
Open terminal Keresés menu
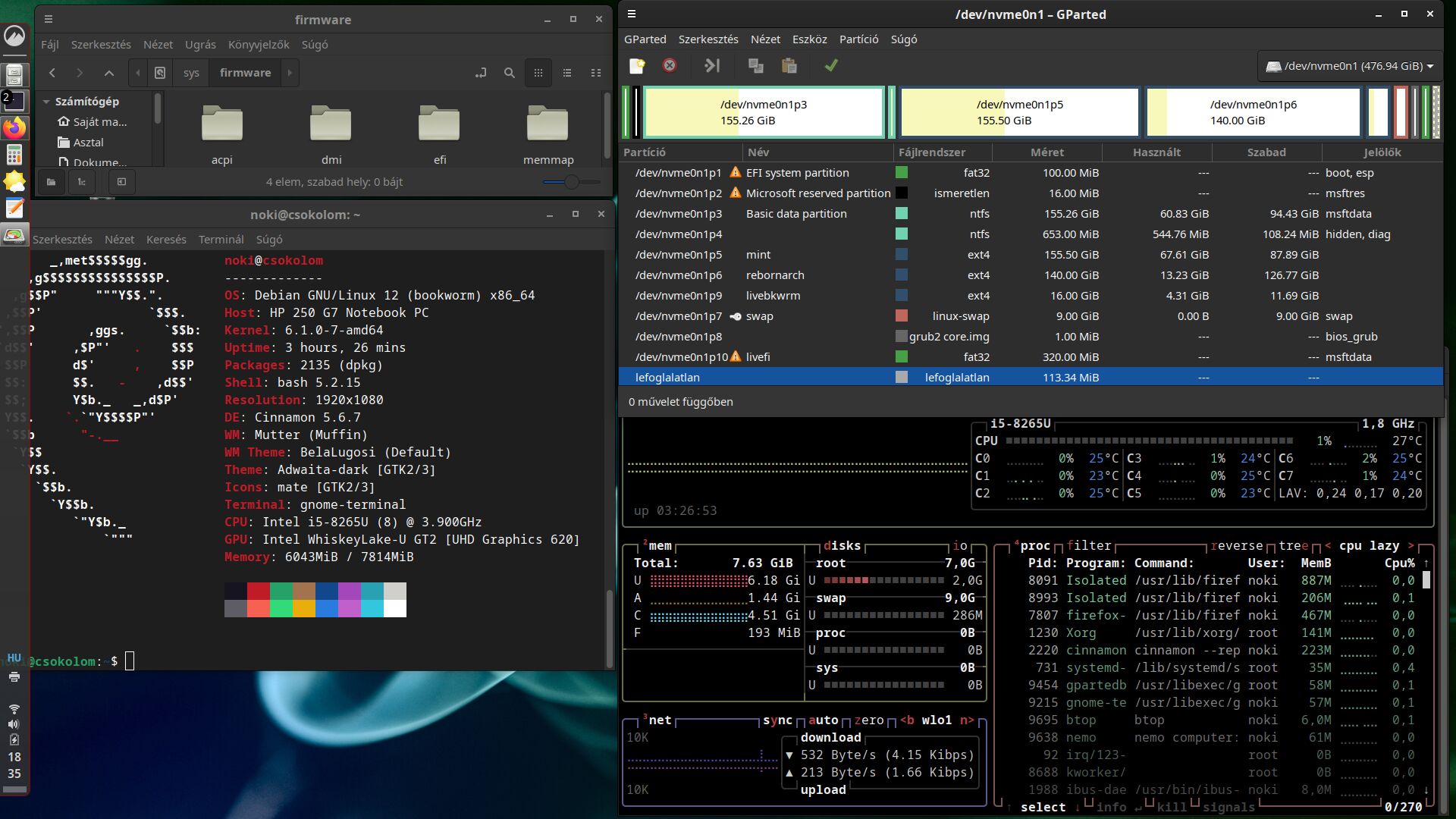tap(166, 239)
